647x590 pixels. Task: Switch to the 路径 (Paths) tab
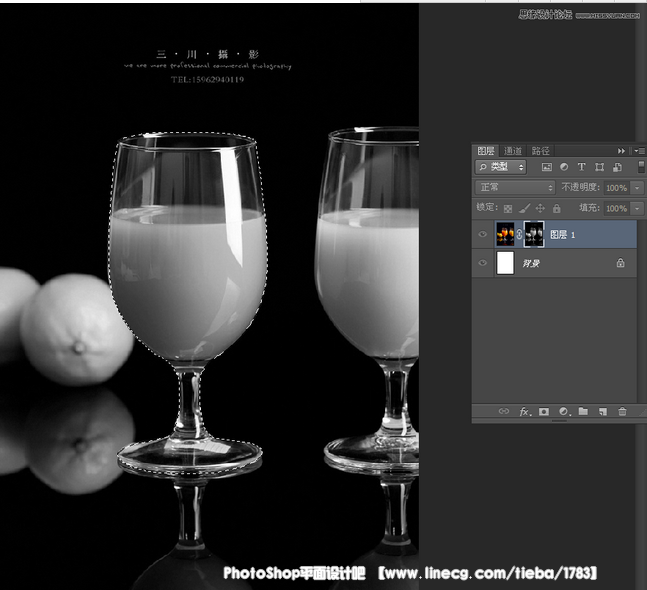[x=540, y=151]
